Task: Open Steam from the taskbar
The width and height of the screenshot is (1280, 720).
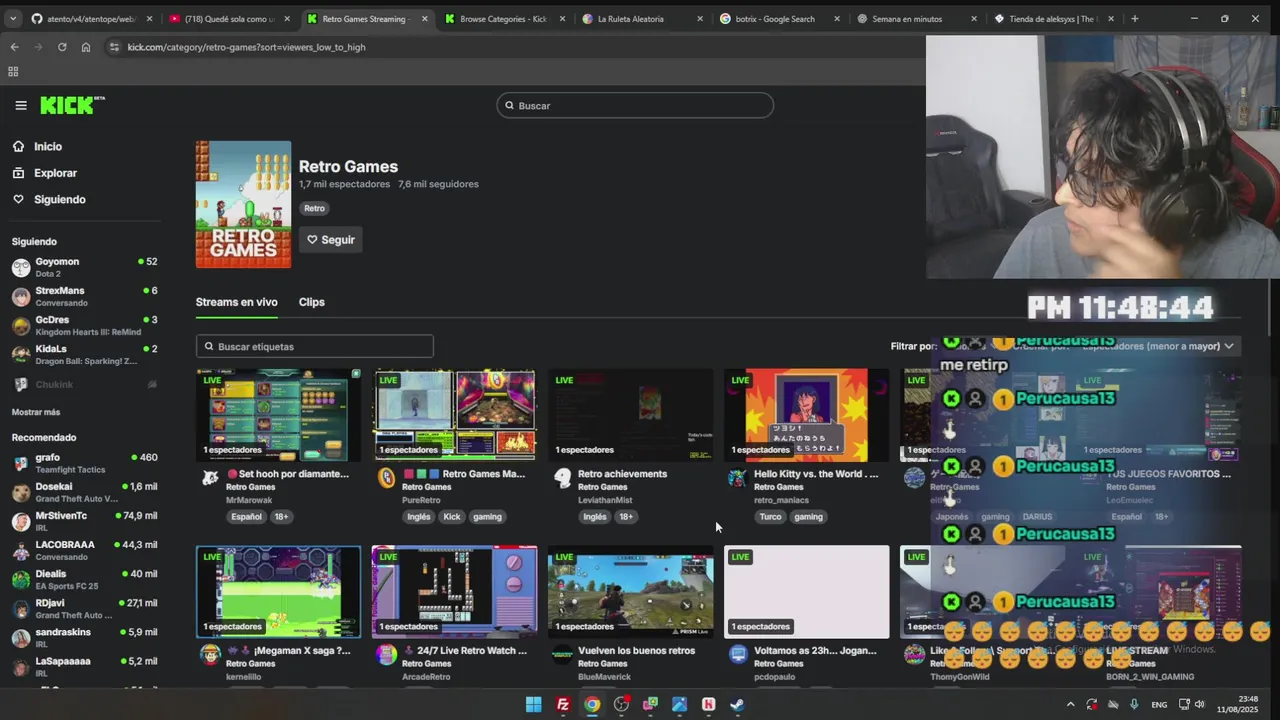Action: 737,704
